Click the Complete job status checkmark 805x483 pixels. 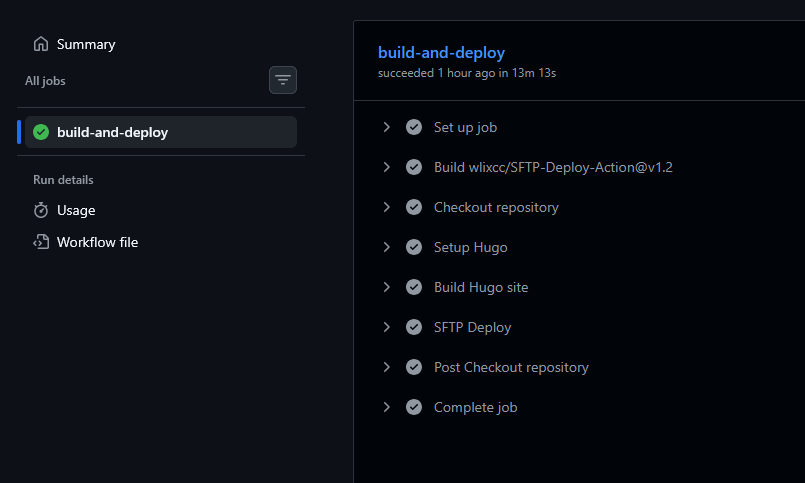click(x=414, y=407)
